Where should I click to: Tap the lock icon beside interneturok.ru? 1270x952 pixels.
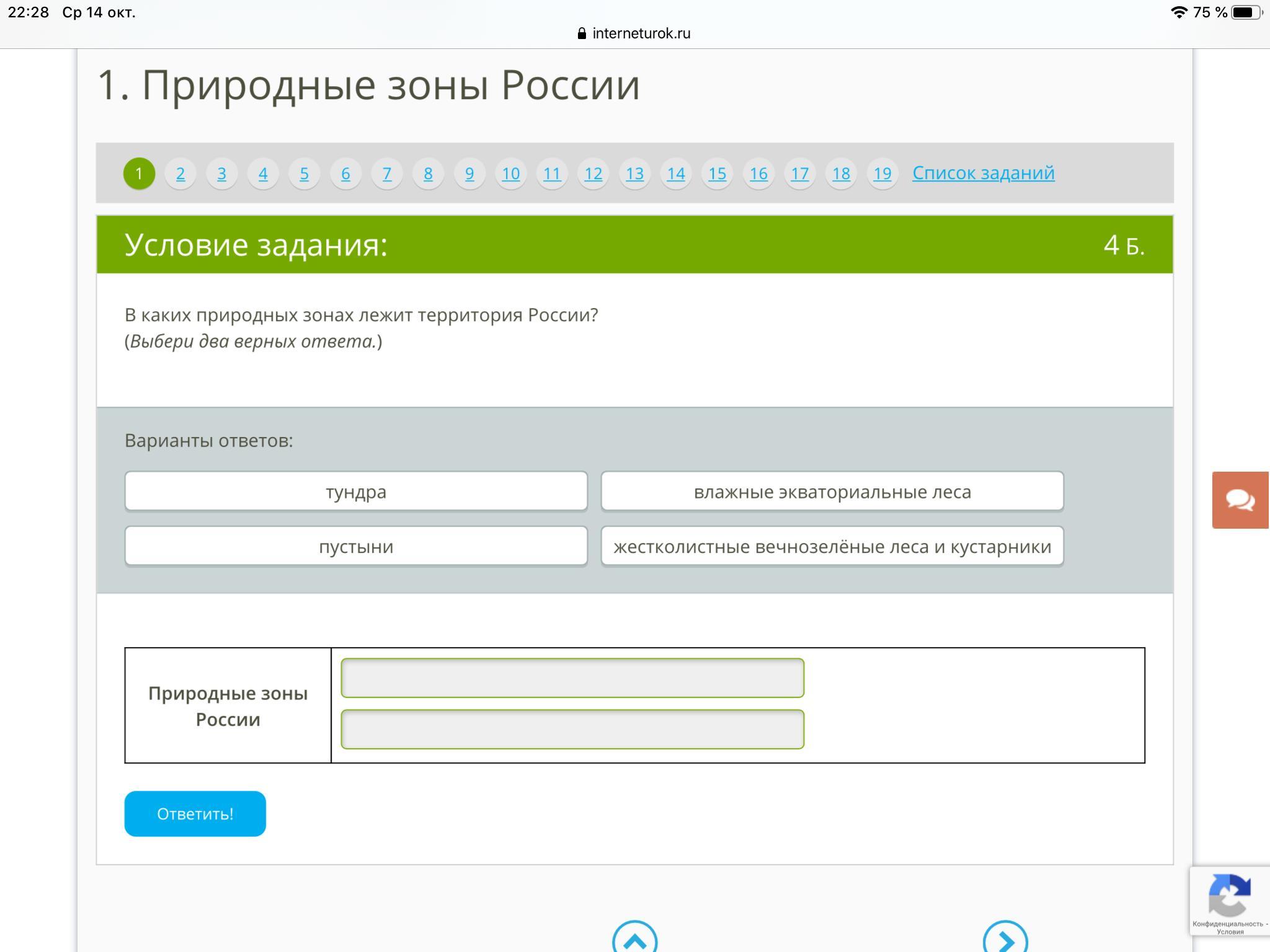click(582, 33)
